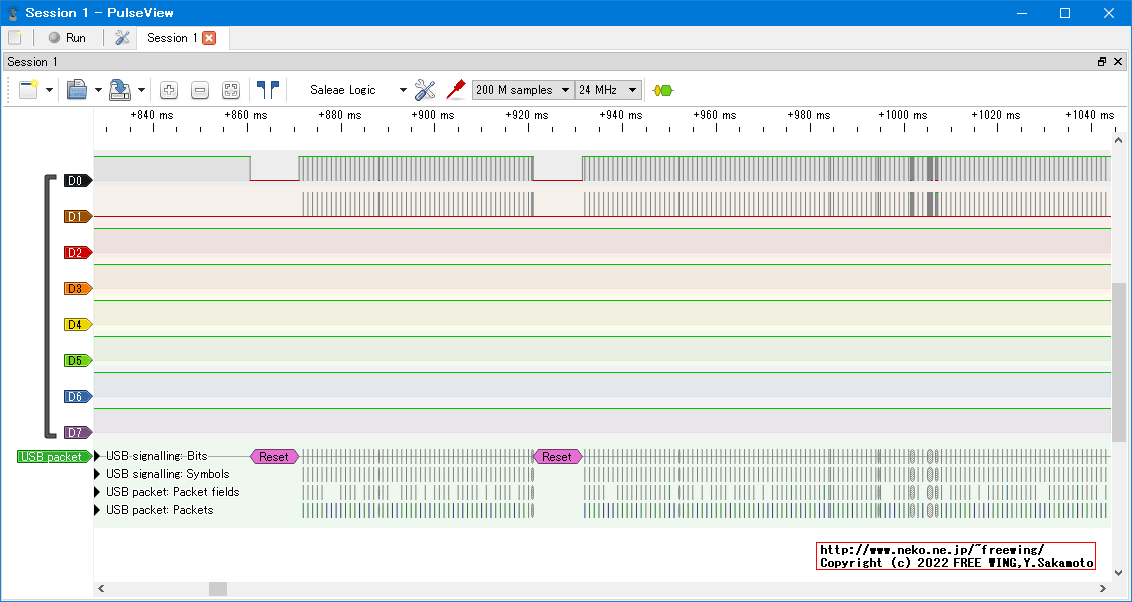Image resolution: width=1132 pixels, height=602 pixels.
Task: Click the green USB packet decoder label
Action: pos(53,457)
